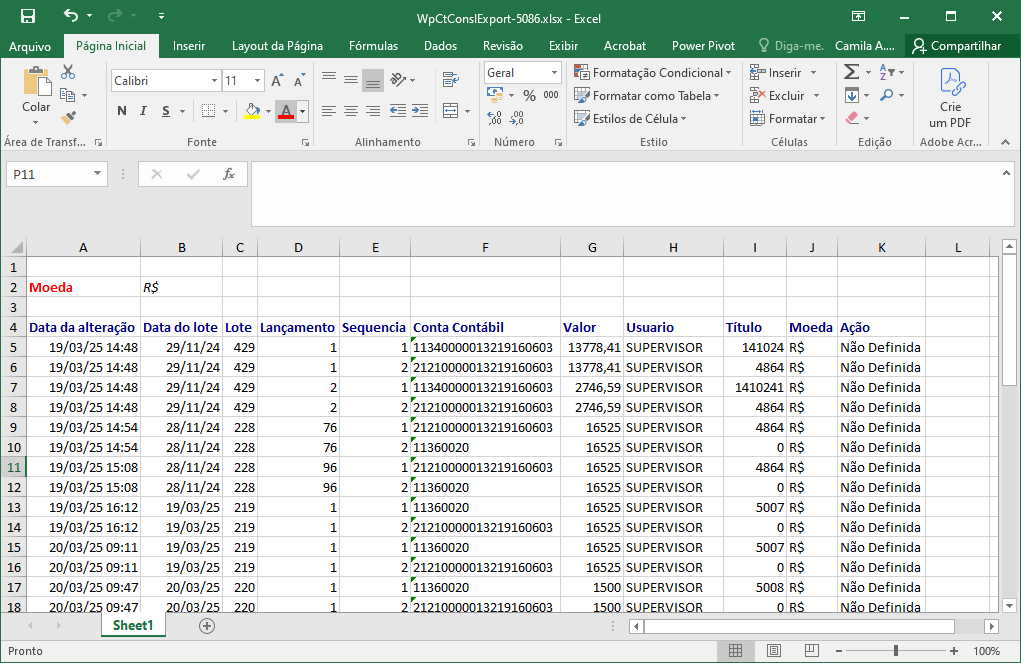Screen dimensions: 1021x663
Task: Decrease the cell indent
Action: [398, 111]
